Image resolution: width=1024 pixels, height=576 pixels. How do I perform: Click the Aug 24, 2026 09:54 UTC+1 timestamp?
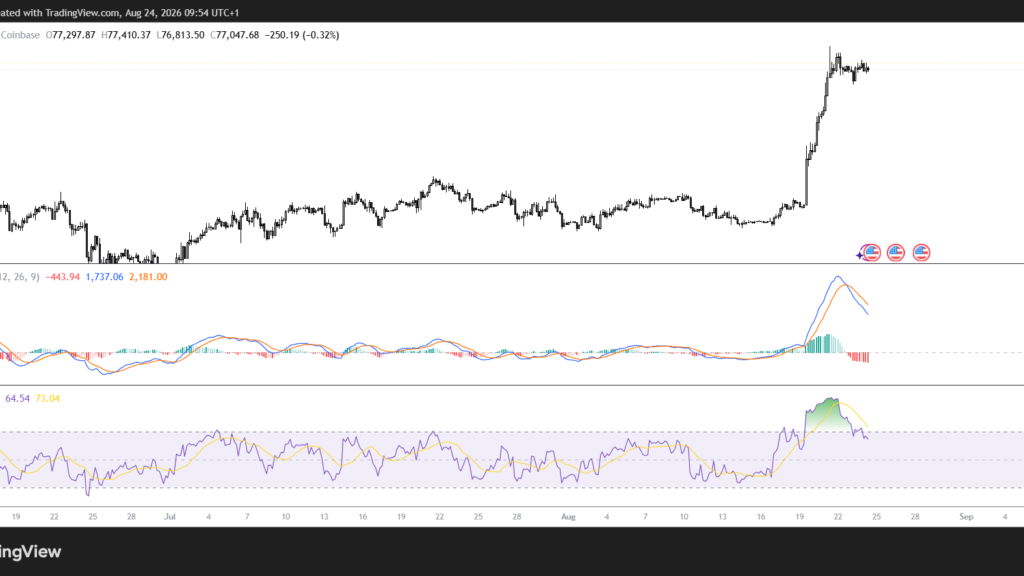click(182, 12)
